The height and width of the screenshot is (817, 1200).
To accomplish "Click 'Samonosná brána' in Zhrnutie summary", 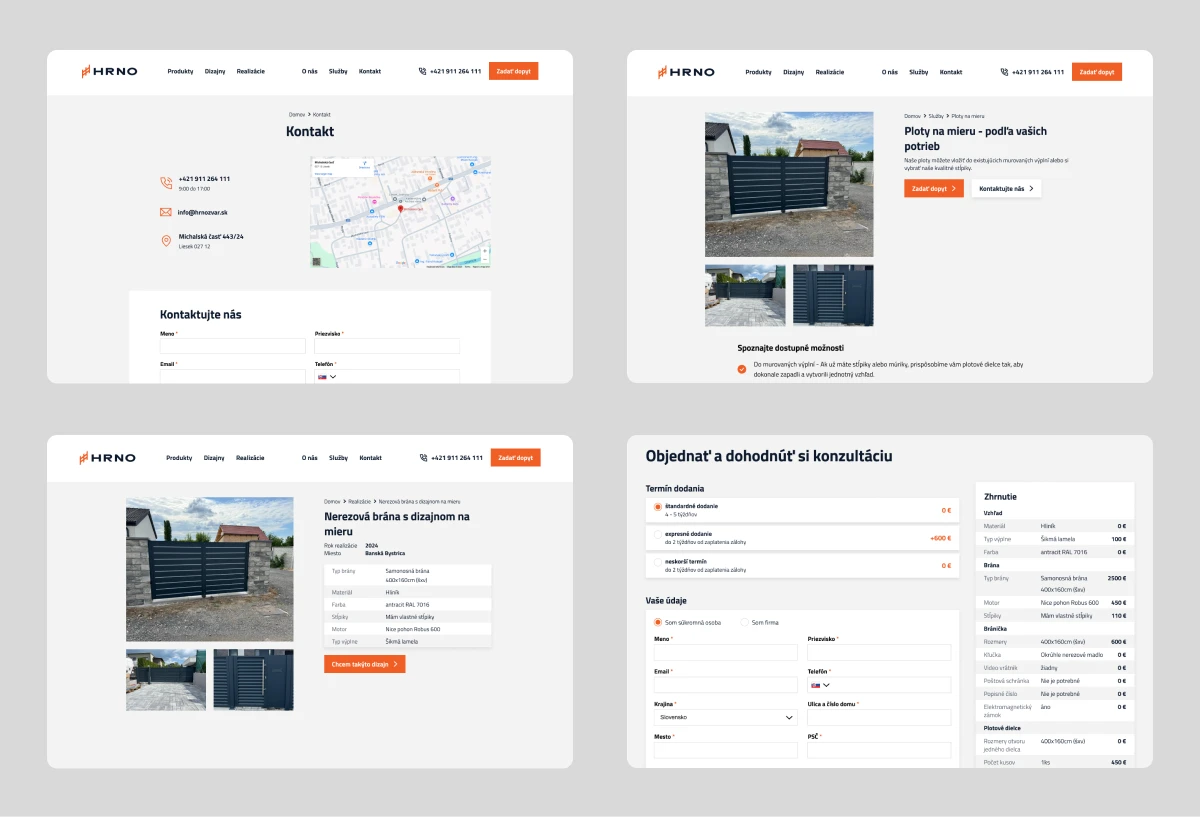I will (x=1064, y=578).
